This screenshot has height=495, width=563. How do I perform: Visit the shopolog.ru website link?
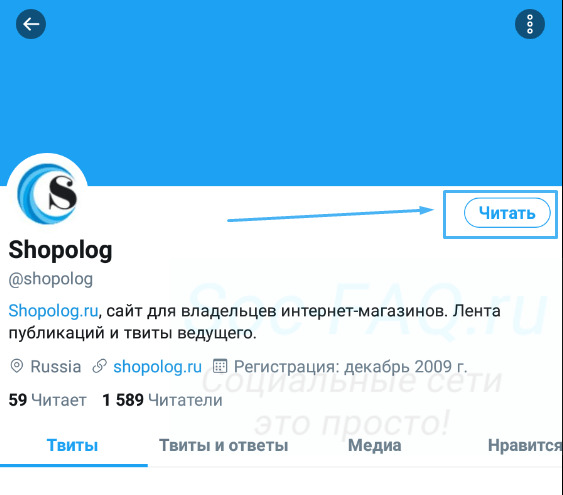point(158,367)
